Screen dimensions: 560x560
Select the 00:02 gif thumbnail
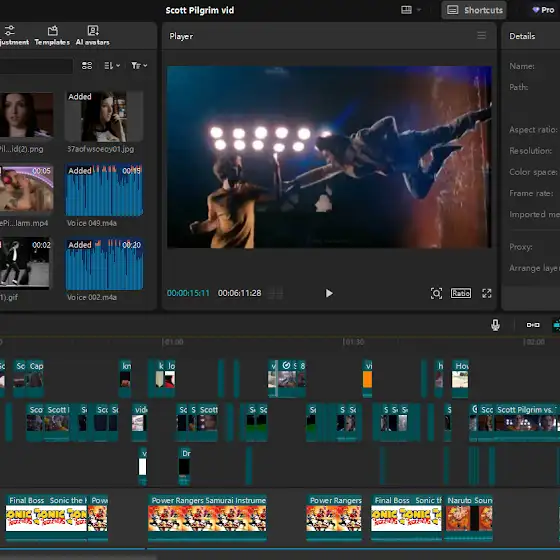[x=25, y=263]
